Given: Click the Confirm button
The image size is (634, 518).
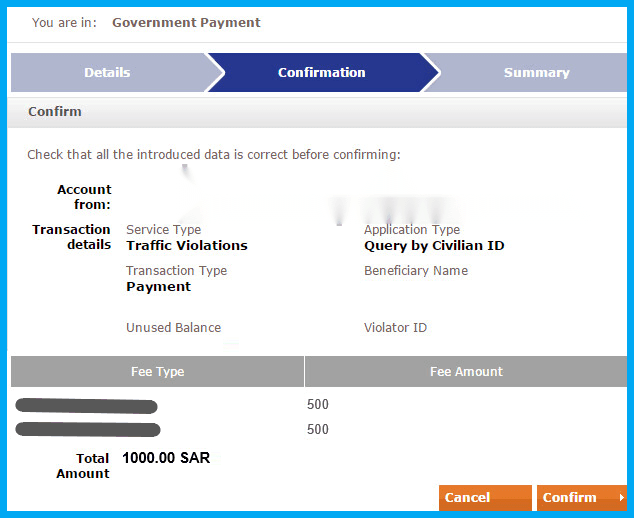Looking at the screenshot, I should [x=582, y=497].
